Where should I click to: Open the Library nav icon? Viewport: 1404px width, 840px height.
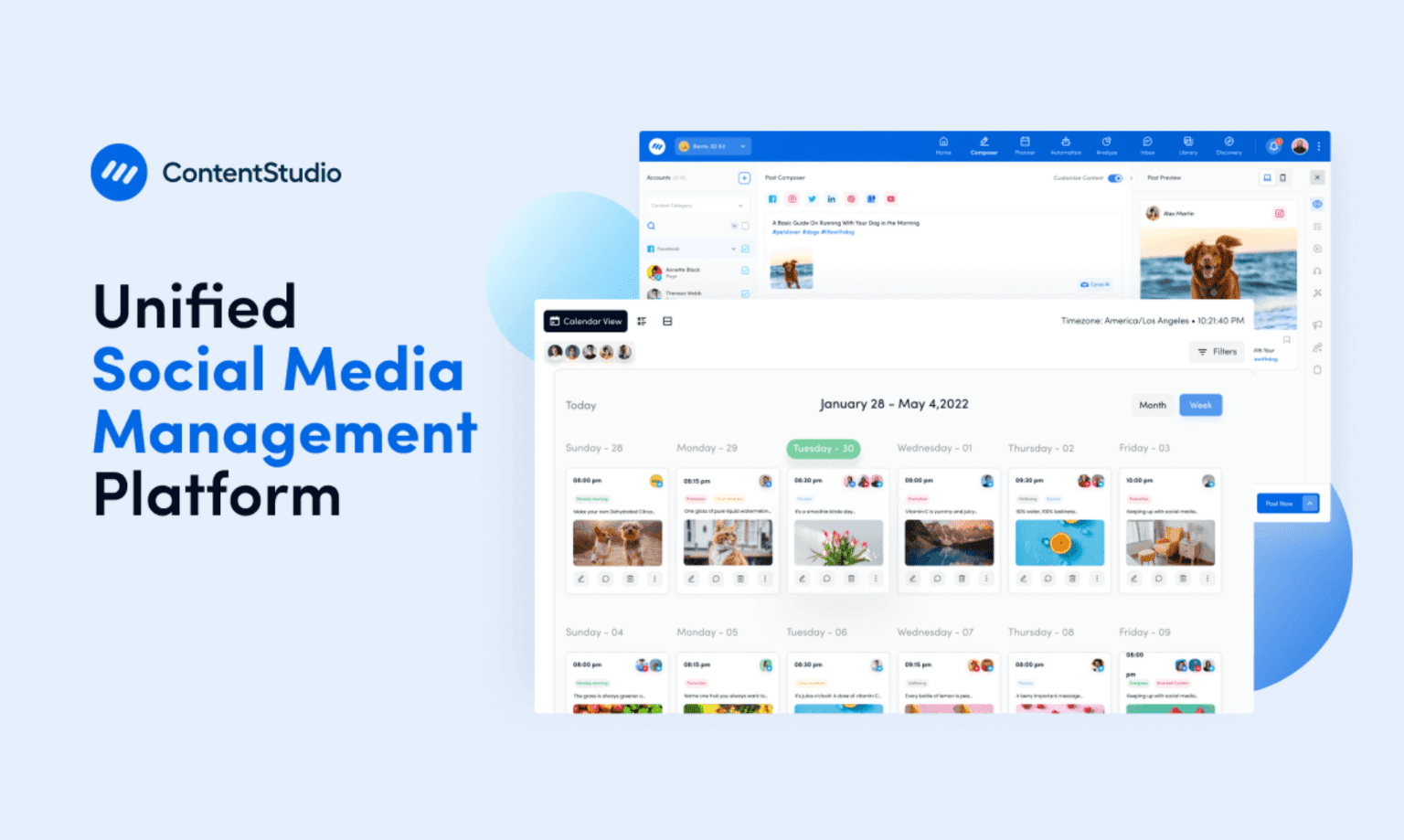(1188, 145)
